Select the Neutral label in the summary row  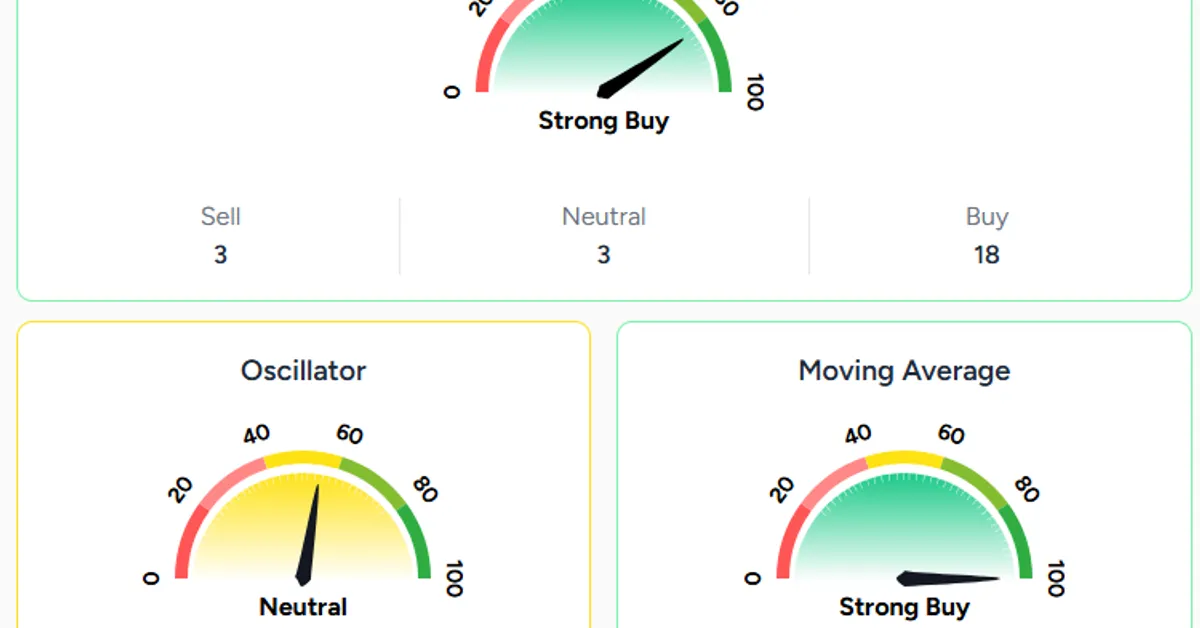[x=604, y=217]
